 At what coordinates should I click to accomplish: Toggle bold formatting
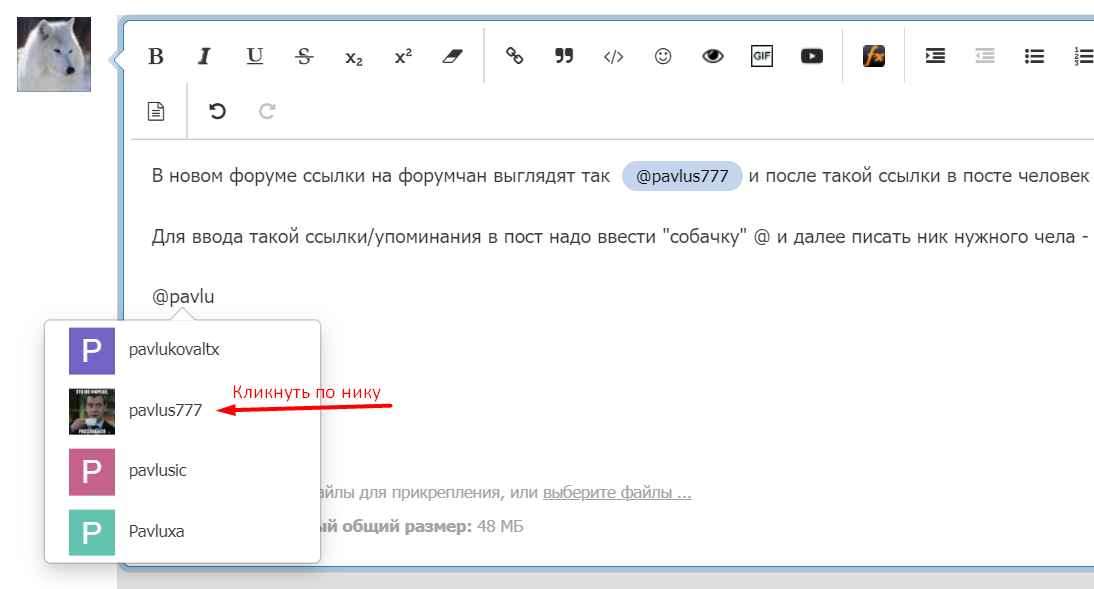pos(156,57)
